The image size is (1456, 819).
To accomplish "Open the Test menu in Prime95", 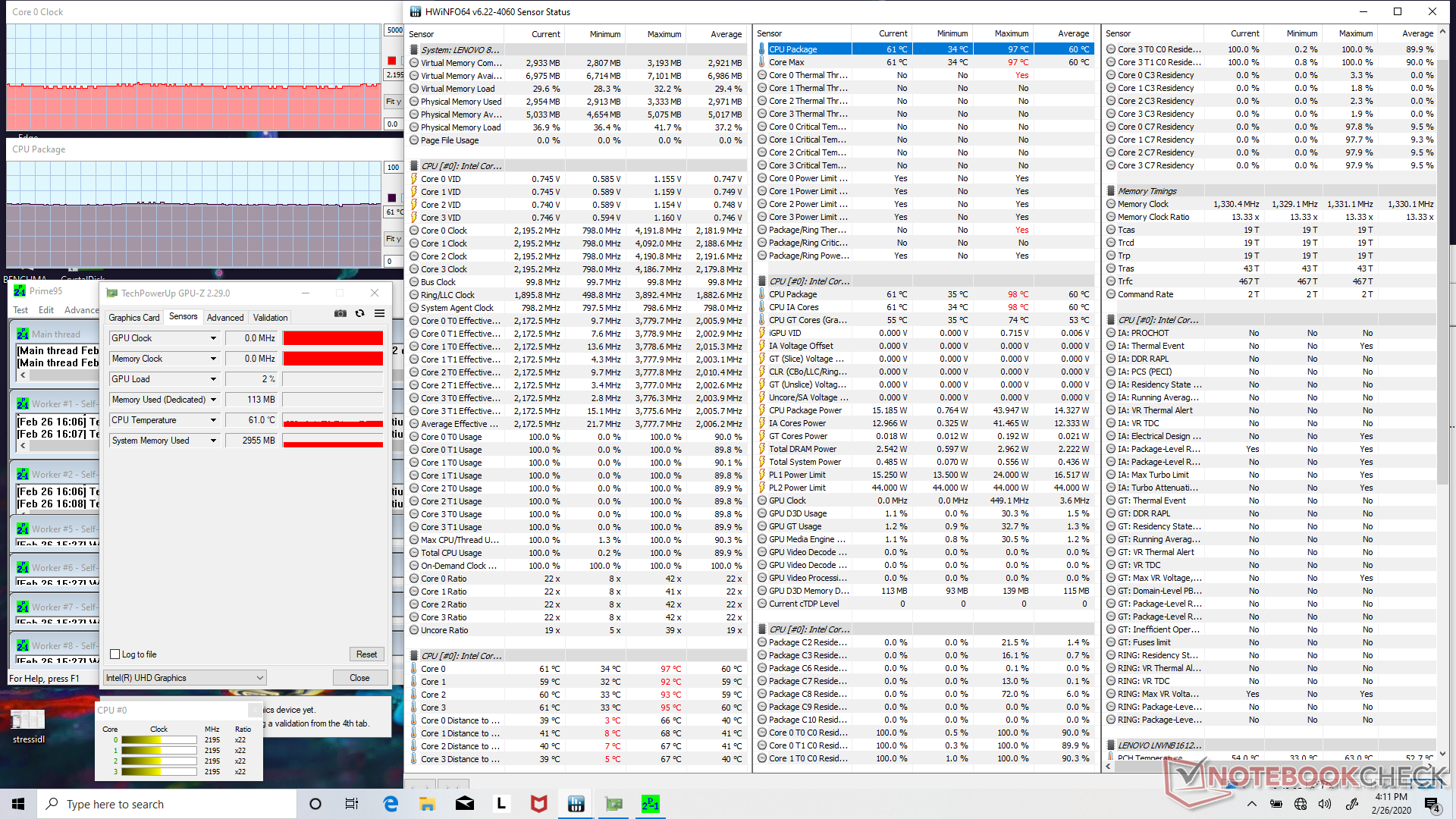I will 20,310.
